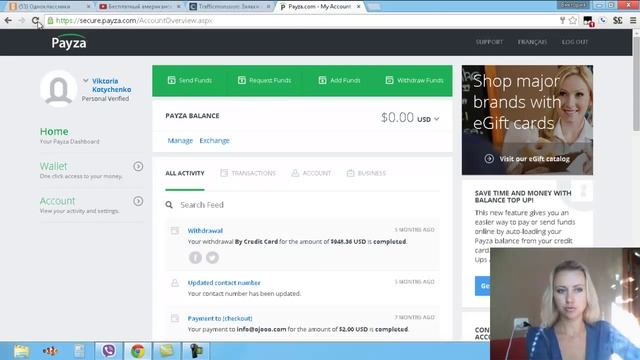Click Updated contact number person icon
This screenshot has height=360, width=640.
point(175,282)
